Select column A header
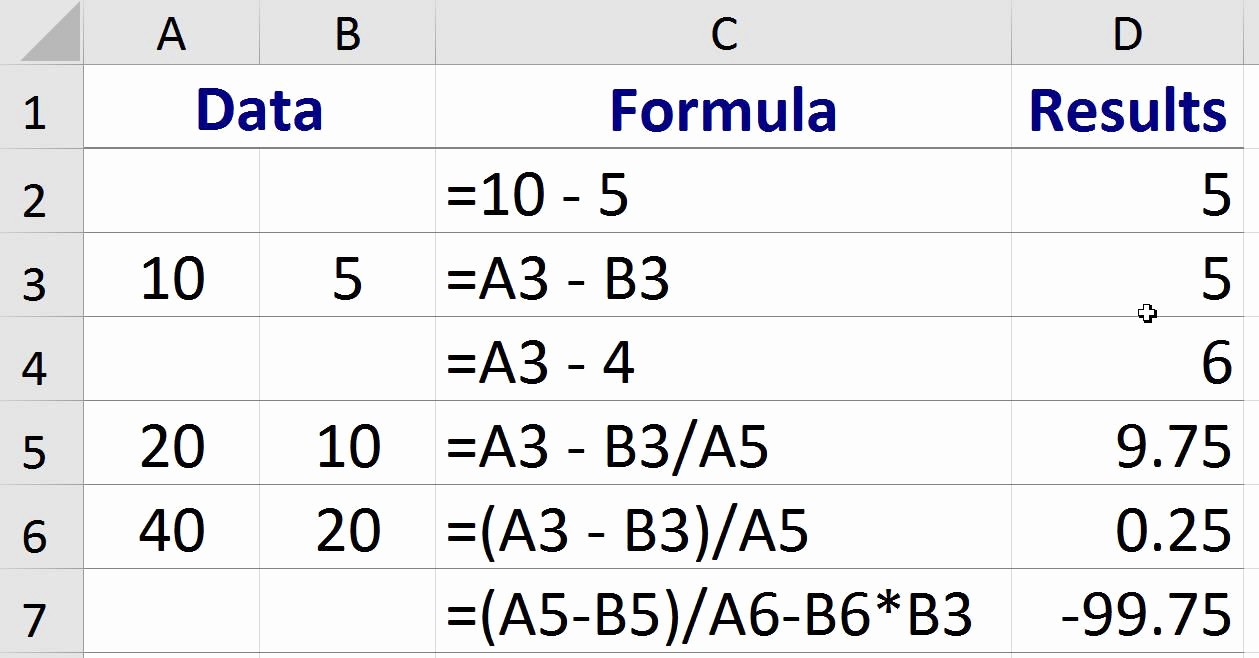The width and height of the screenshot is (1259, 658). 172,30
